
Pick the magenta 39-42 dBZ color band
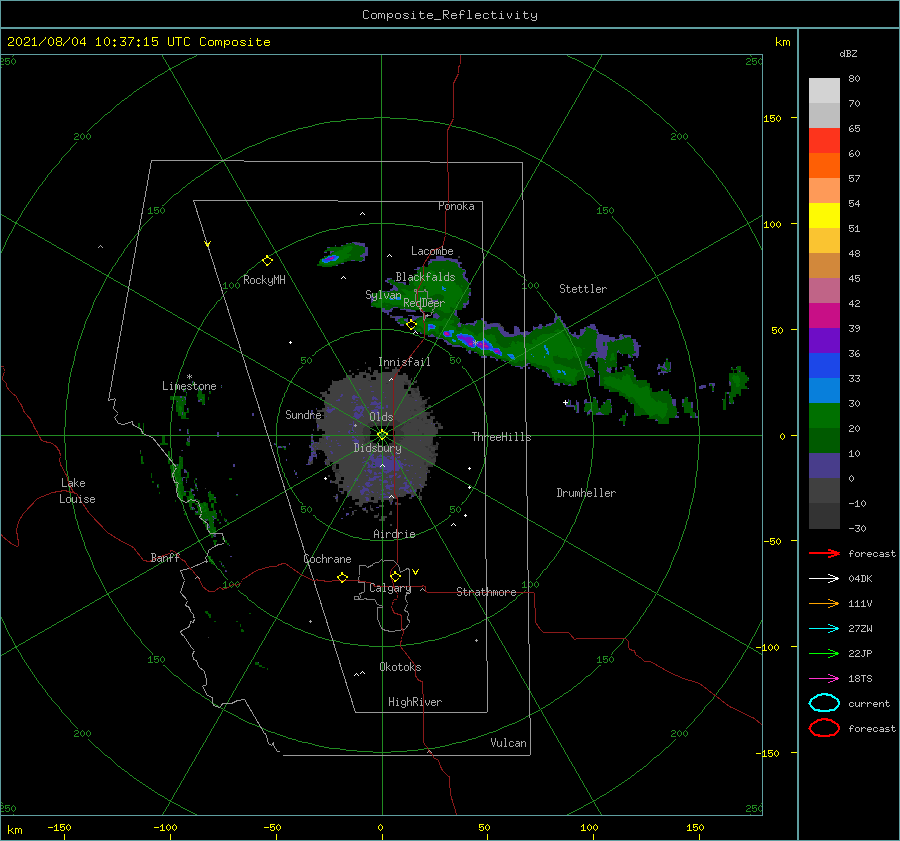pos(824,316)
